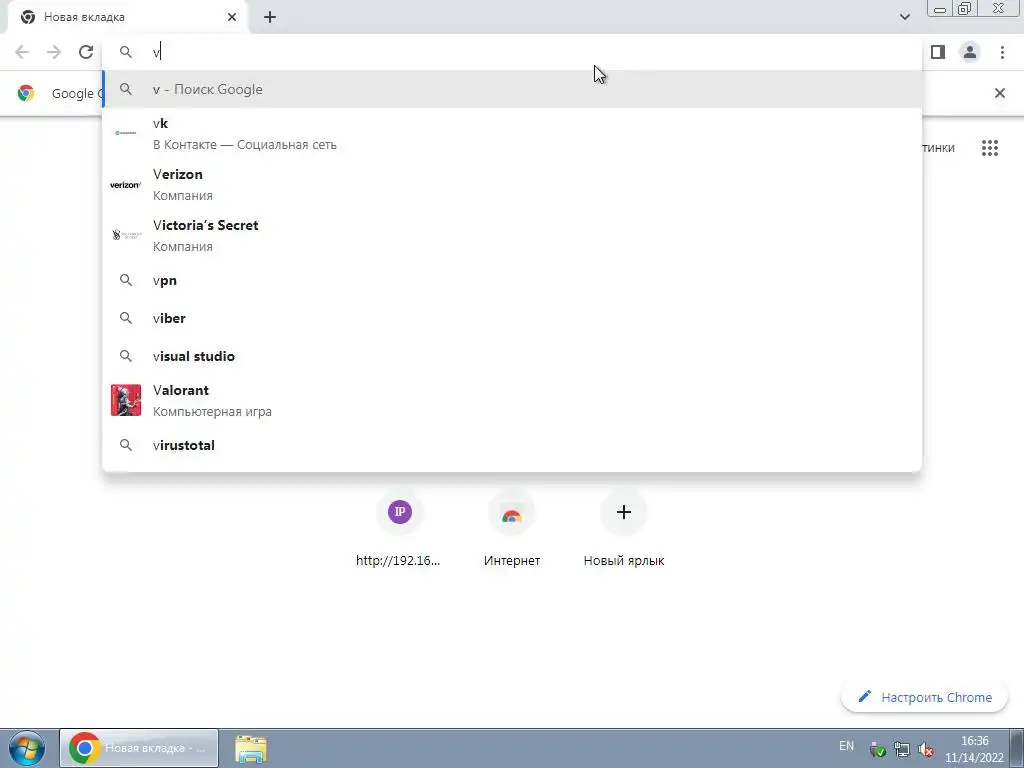The height and width of the screenshot is (768, 1024).
Task: Click the muted volume tray icon
Action: (x=926, y=750)
